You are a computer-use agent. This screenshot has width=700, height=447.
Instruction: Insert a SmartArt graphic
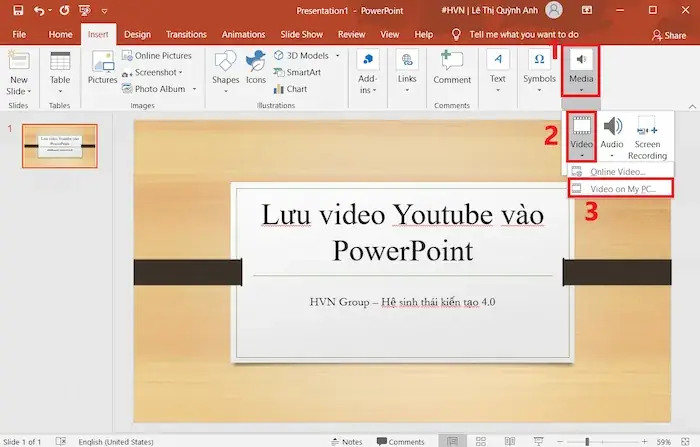pyautogui.click(x=297, y=72)
